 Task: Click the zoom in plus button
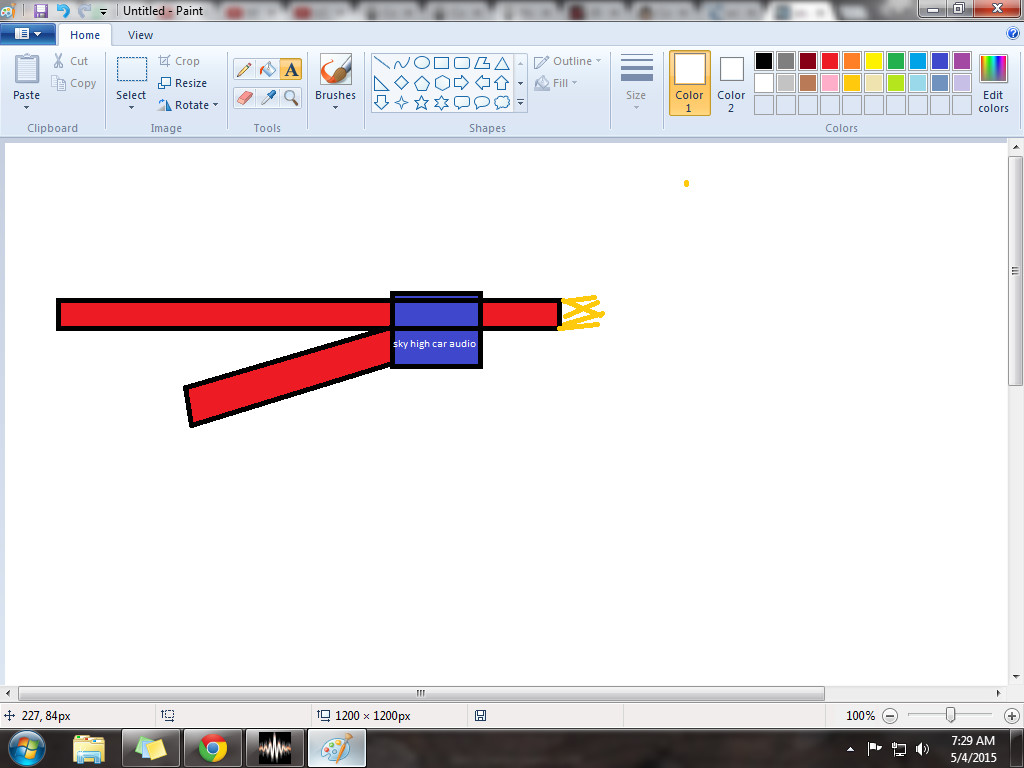click(1012, 716)
